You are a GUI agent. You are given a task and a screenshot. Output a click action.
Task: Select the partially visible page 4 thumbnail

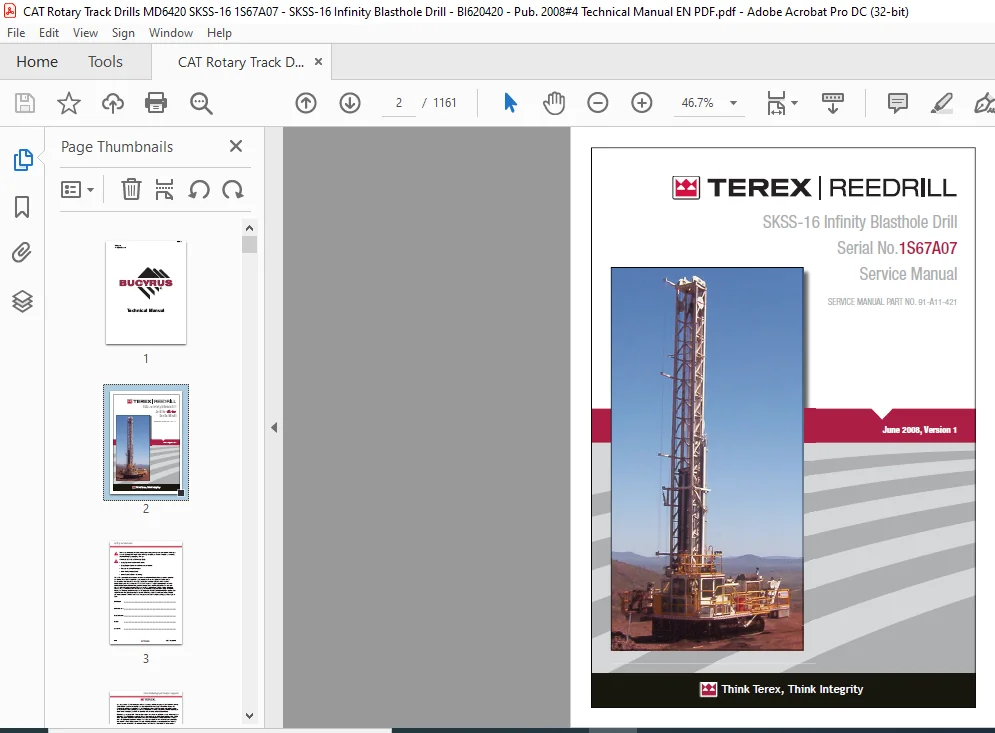coord(146,708)
